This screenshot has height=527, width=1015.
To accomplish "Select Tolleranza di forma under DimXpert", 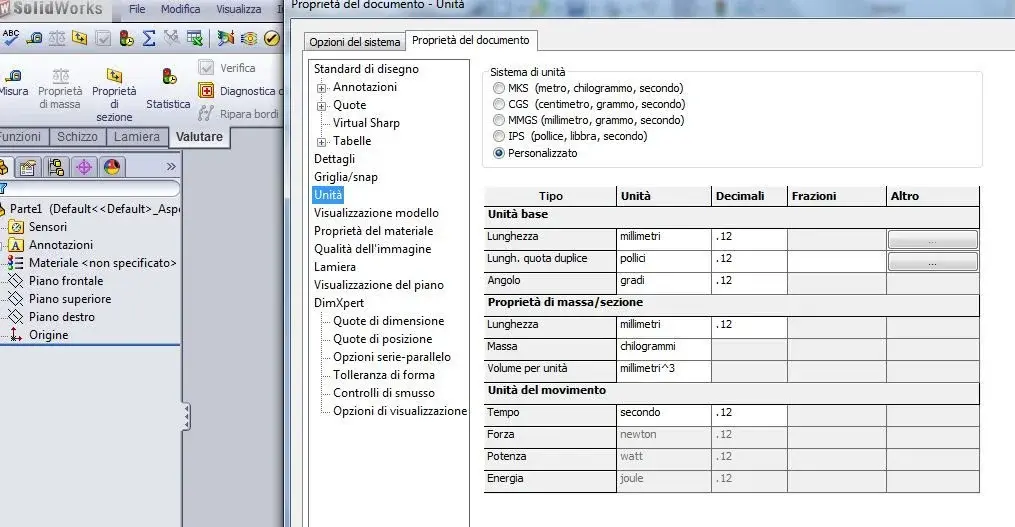I will point(384,375).
